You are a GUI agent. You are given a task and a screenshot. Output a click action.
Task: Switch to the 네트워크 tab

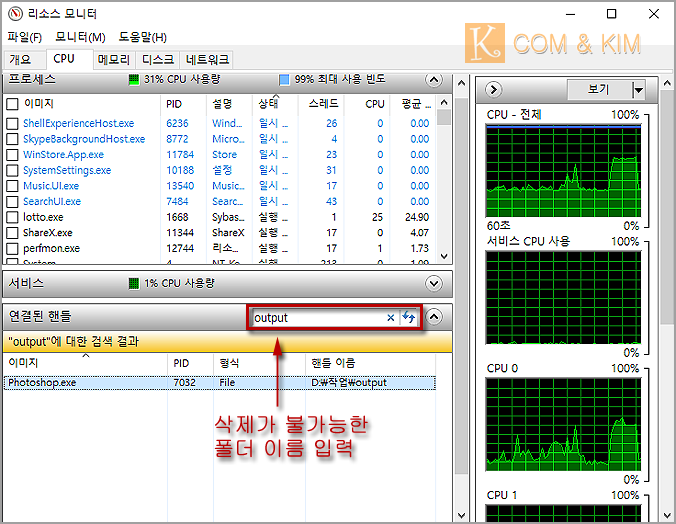[x=207, y=60]
